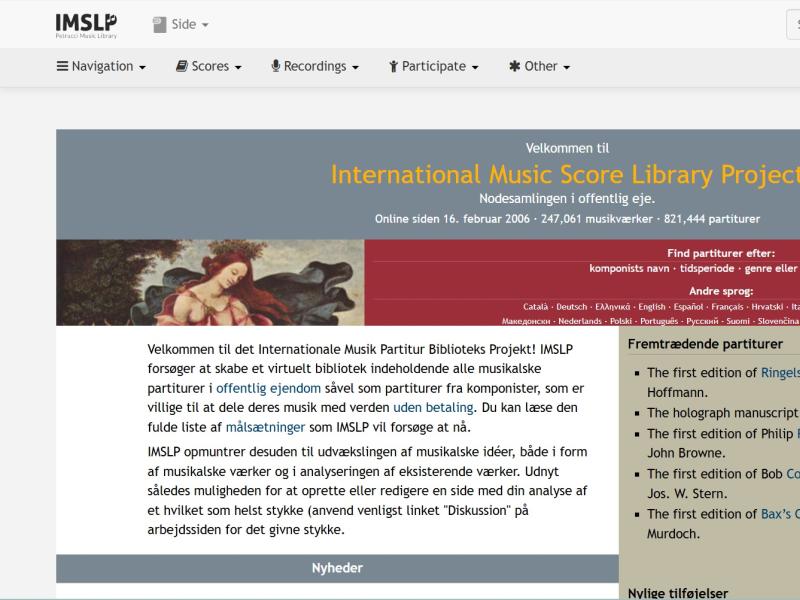Switch language to Hrvatski

point(767,307)
